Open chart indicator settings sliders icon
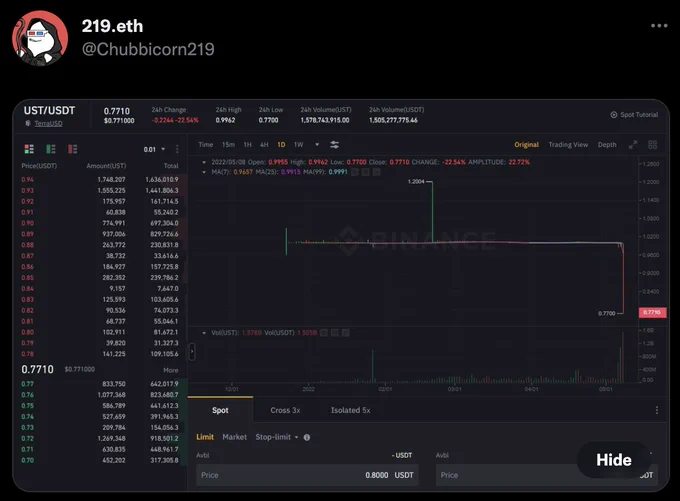The image size is (680, 501). coord(334,144)
